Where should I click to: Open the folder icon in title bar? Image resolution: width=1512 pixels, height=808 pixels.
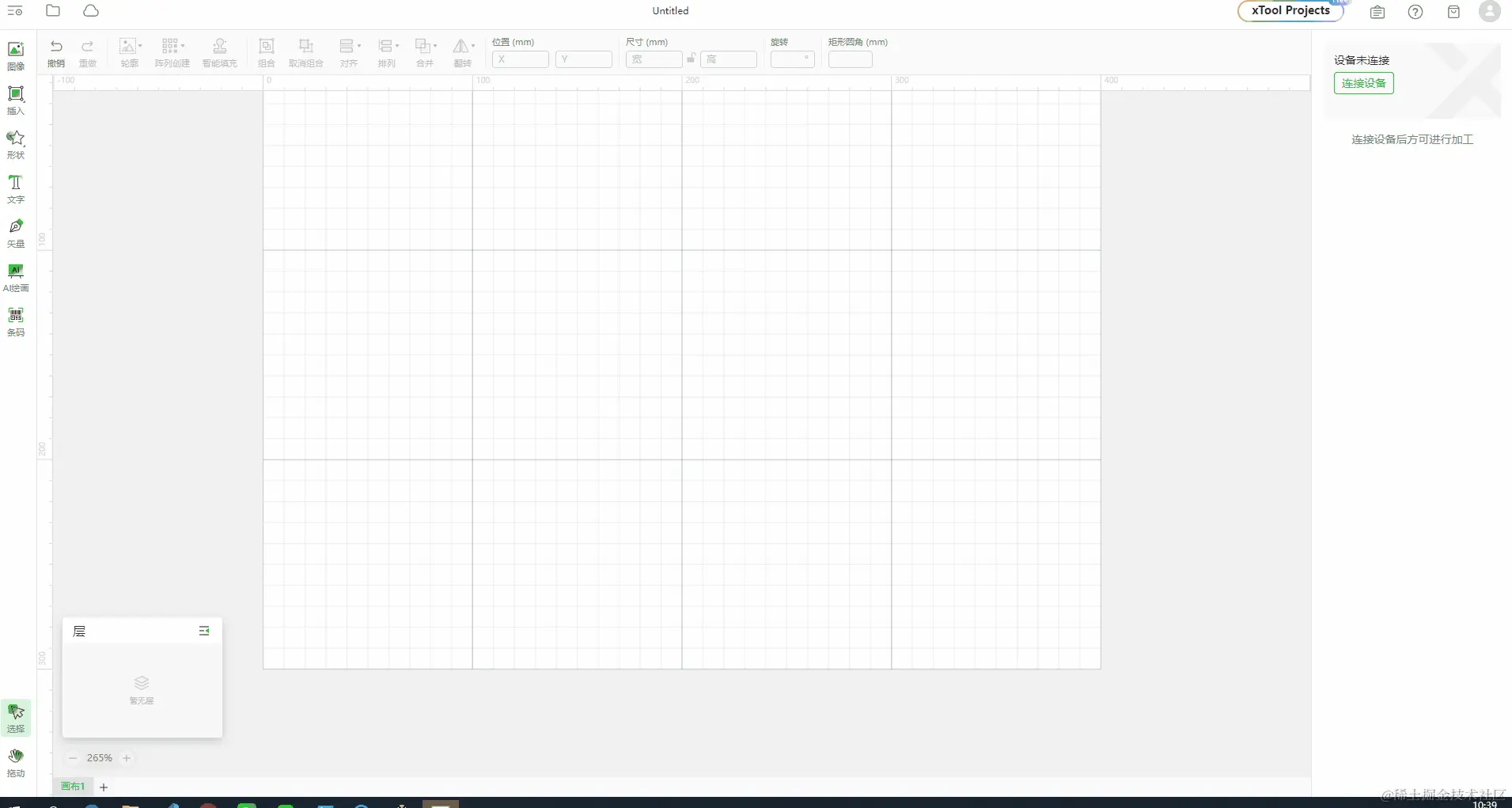click(53, 11)
